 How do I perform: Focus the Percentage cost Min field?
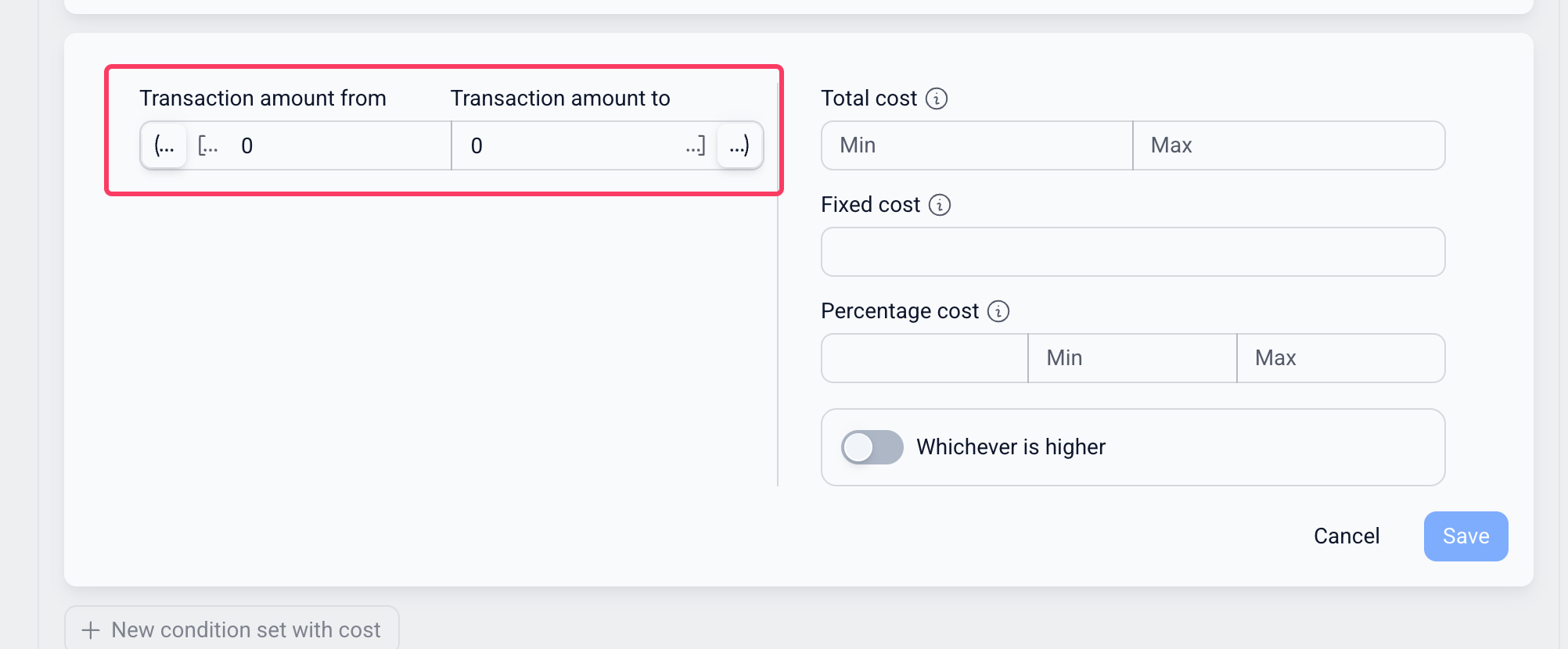point(1132,358)
